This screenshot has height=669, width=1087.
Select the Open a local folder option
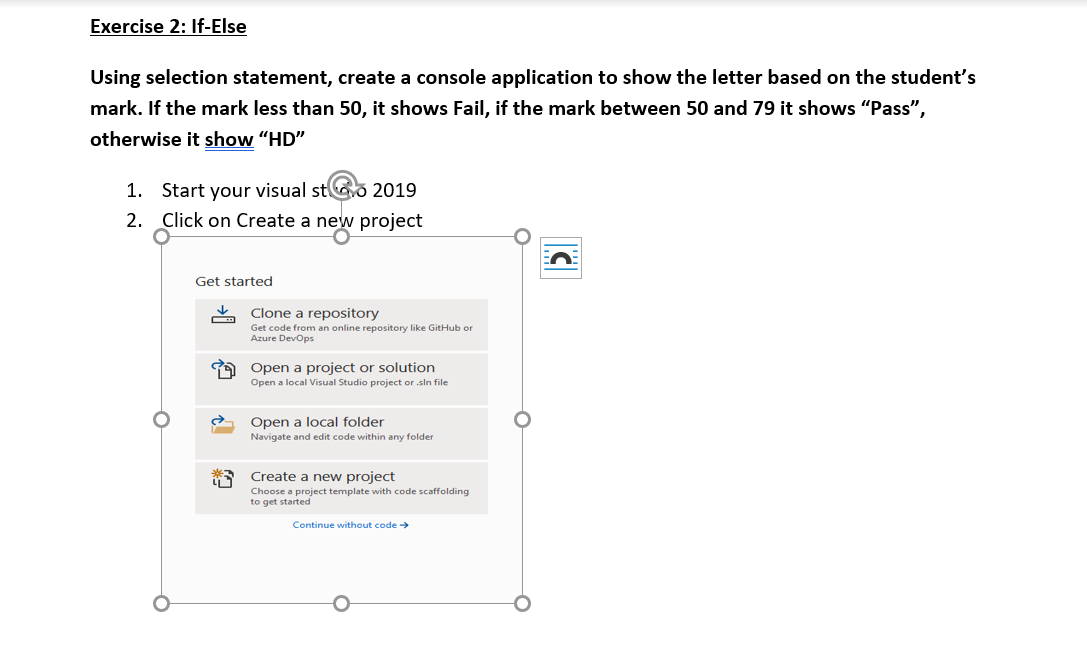point(316,422)
